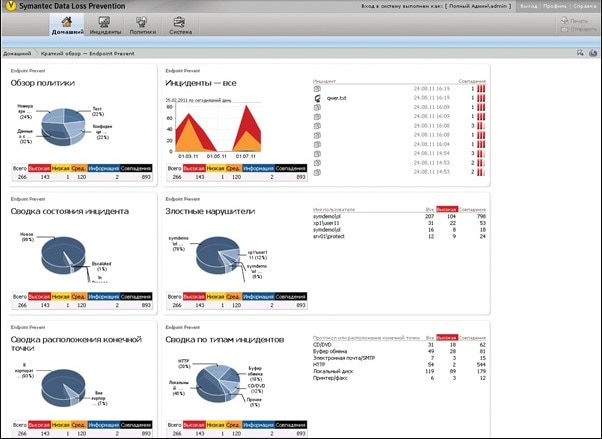The height and width of the screenshot is (439, 602).
Task: Click severity bars in the qwer.txt row
Action: click(x=481, y=98)
